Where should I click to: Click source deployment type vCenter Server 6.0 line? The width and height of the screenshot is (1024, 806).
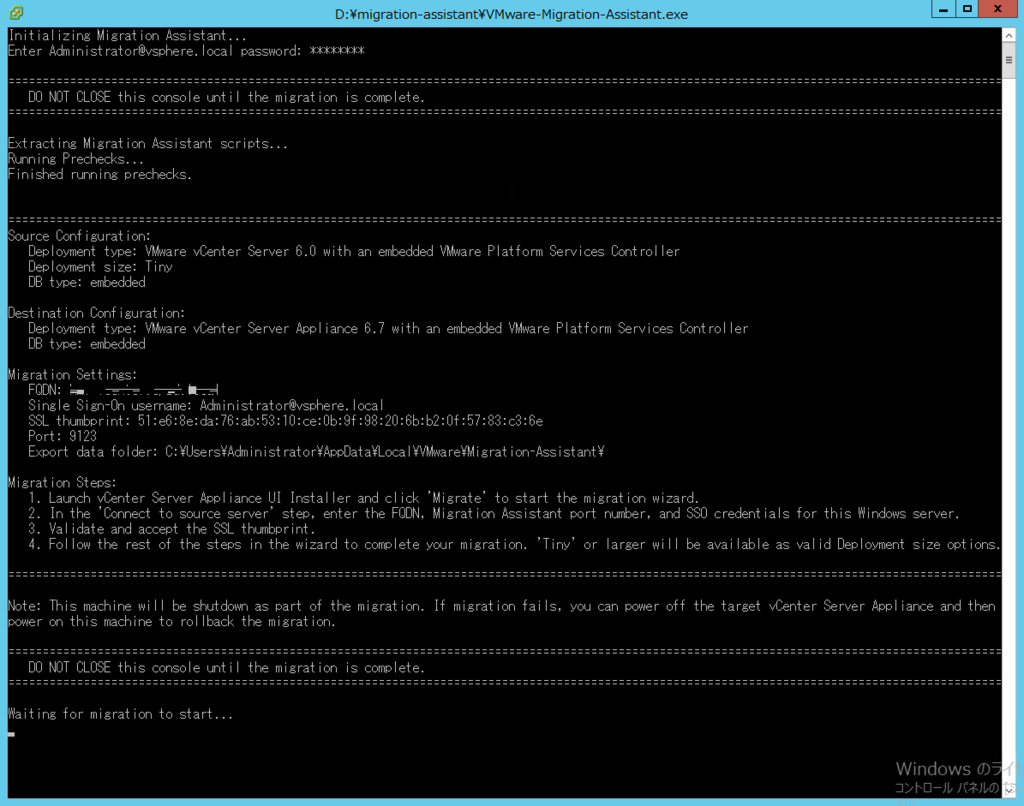(x=353, y=251)
